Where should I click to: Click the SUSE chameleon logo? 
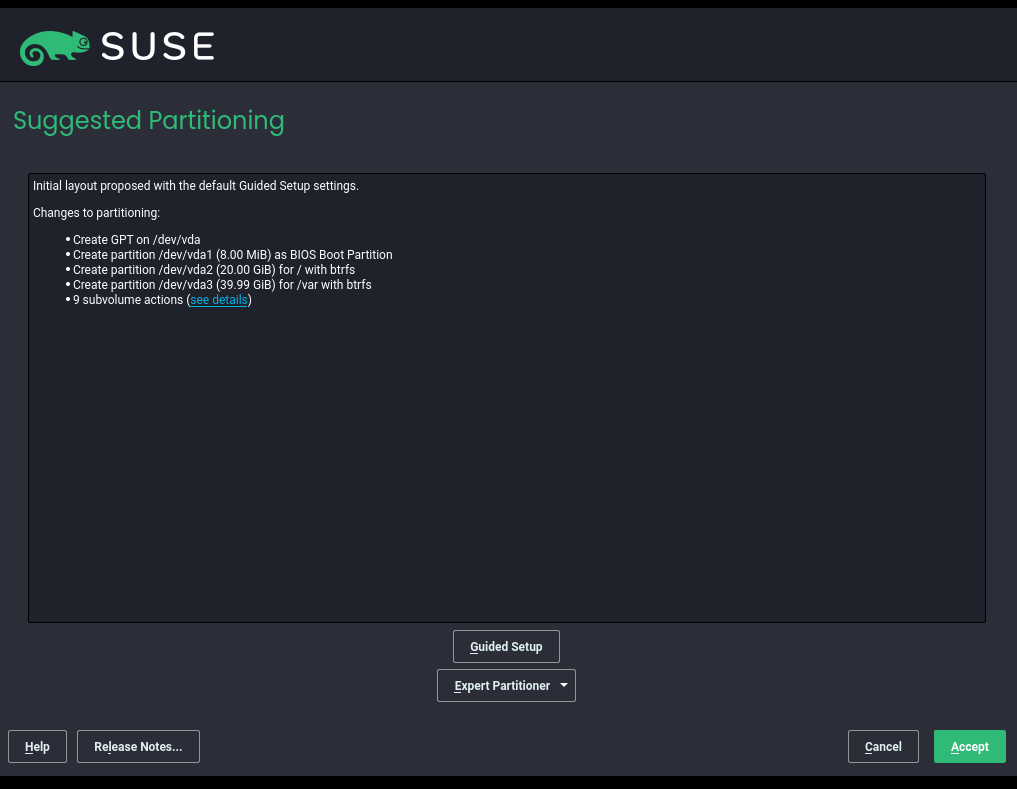(55, 45)
